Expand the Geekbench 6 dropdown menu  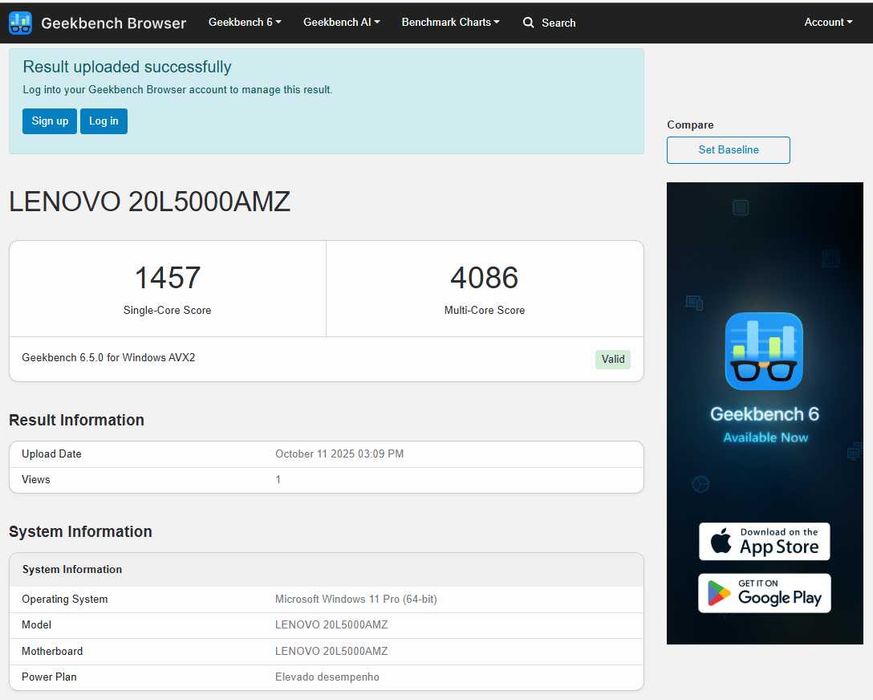click(x=244, y=22)
